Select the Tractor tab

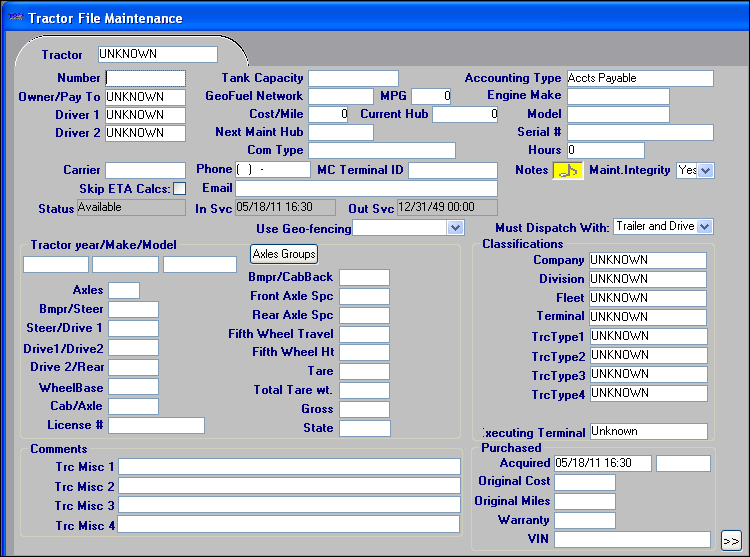click(x=62, y=54)
